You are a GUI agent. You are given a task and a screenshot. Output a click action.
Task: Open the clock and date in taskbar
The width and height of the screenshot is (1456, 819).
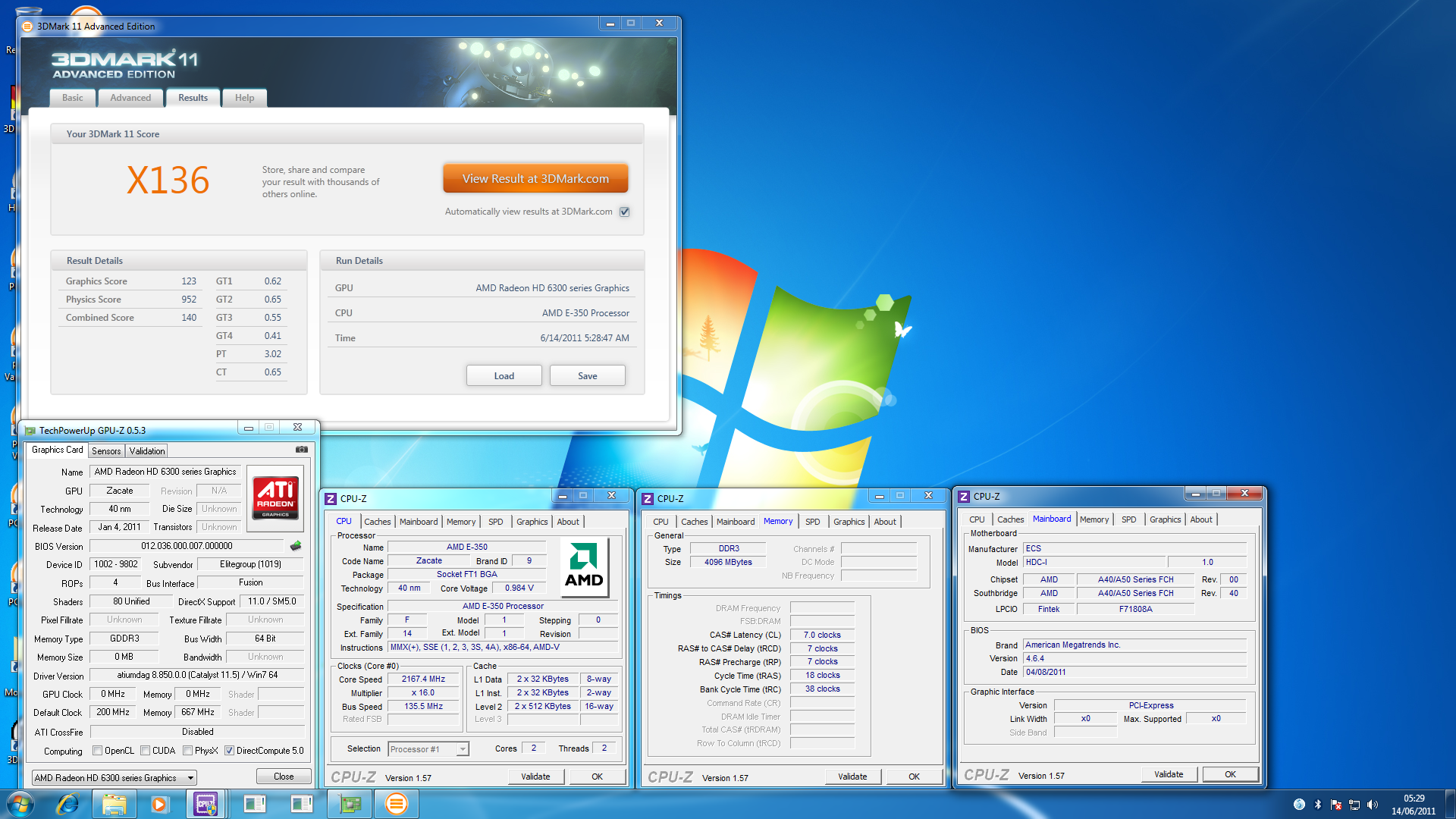point(1414,805)
